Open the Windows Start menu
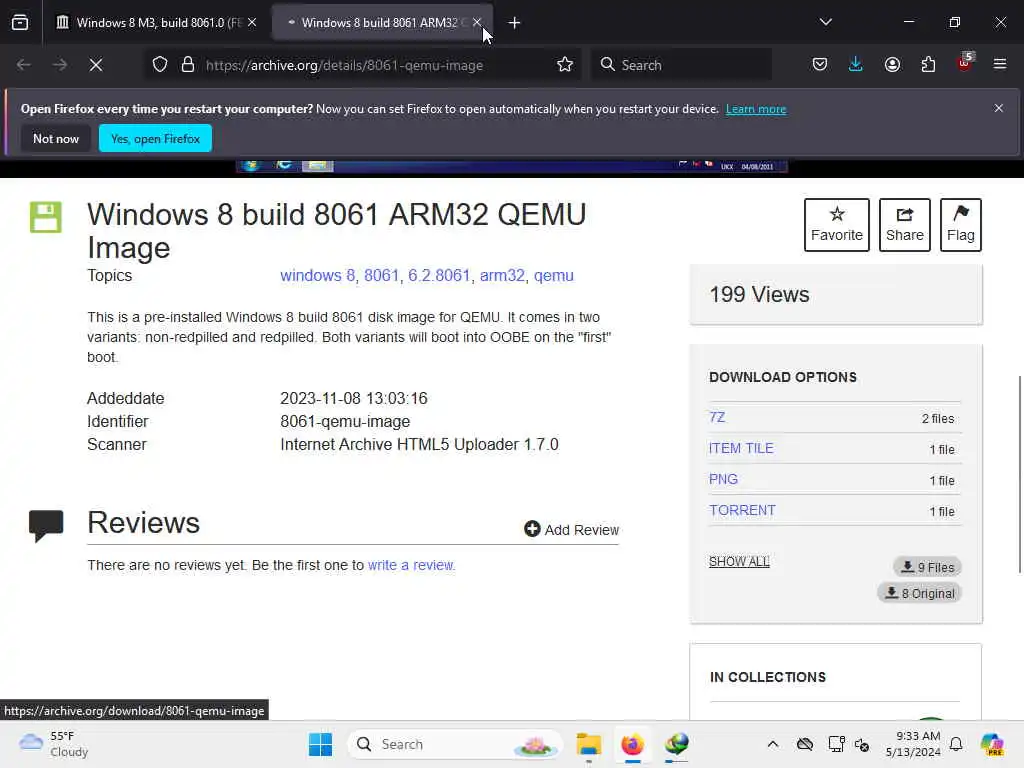The height and width of the screenshot is (768, 1024). [320, 744]
